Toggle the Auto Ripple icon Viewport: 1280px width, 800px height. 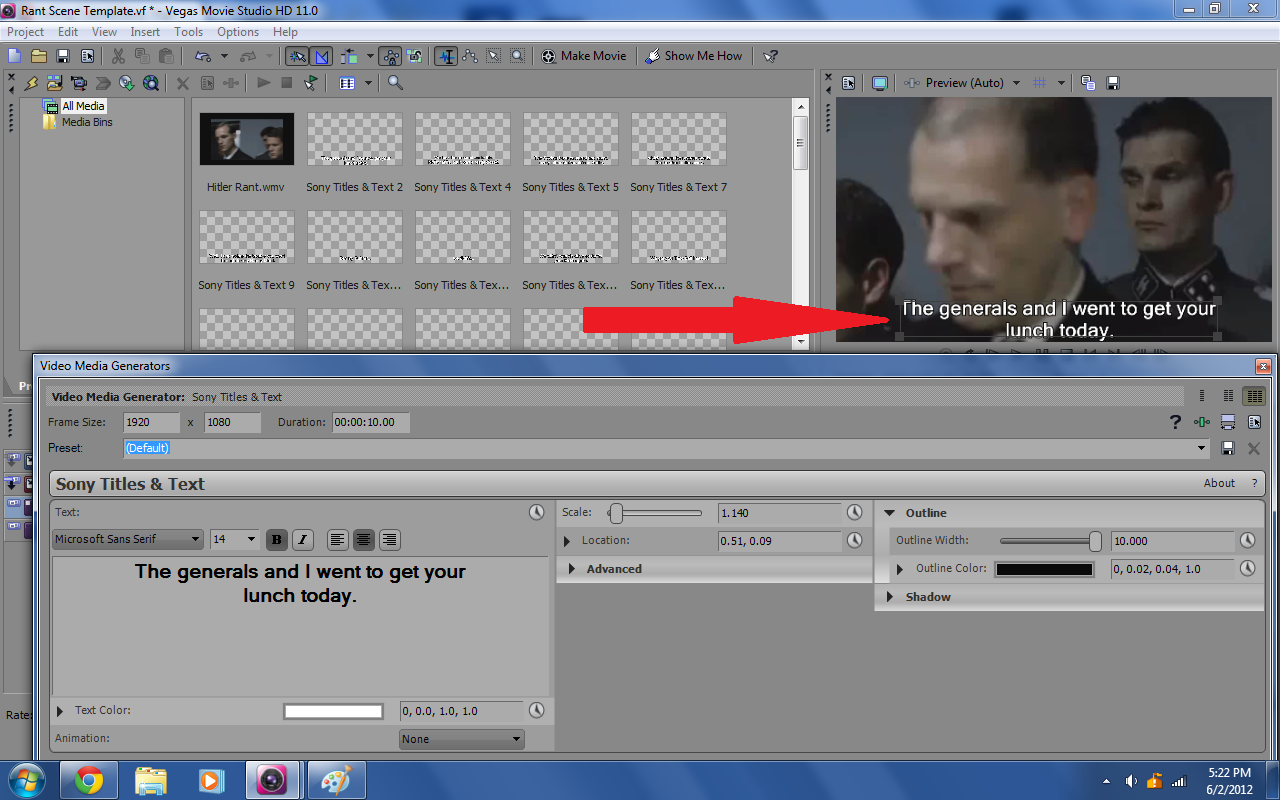(349, 56)
